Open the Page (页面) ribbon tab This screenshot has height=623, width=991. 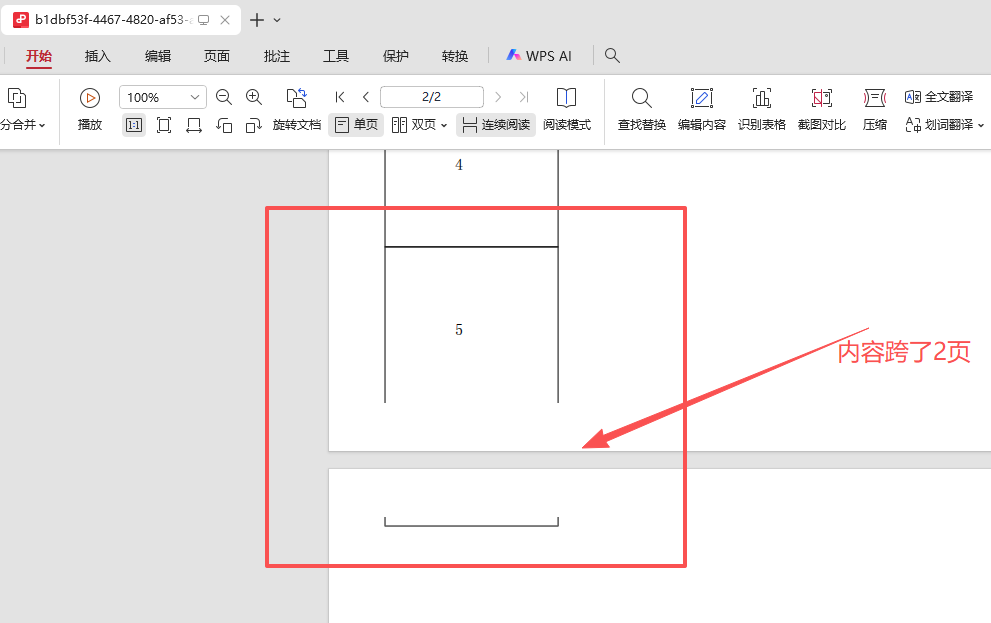click(217, 56)
